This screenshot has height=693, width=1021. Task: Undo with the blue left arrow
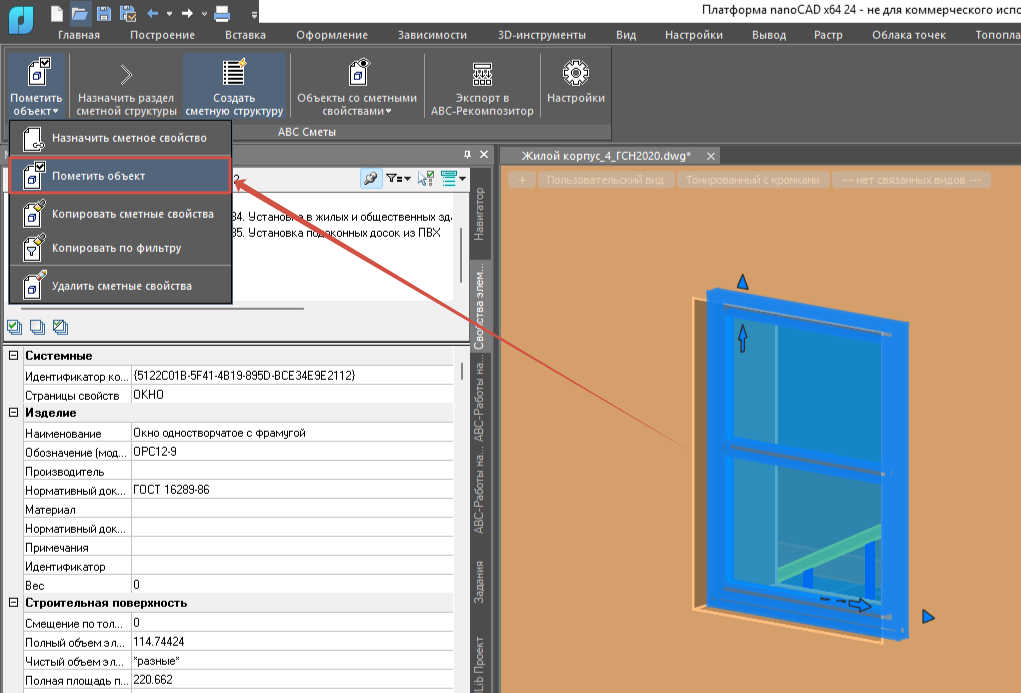[152, 13]
